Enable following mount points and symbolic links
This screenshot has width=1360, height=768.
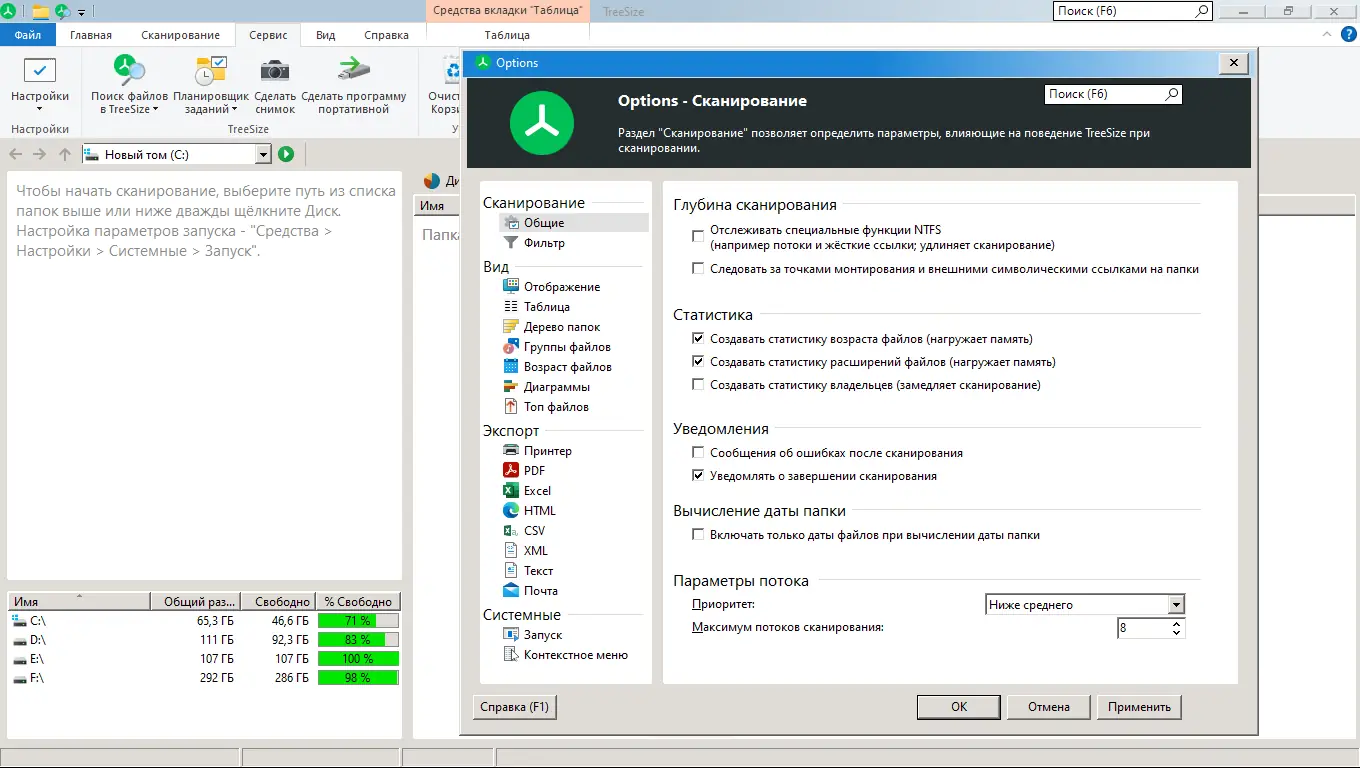click(698, 269)
